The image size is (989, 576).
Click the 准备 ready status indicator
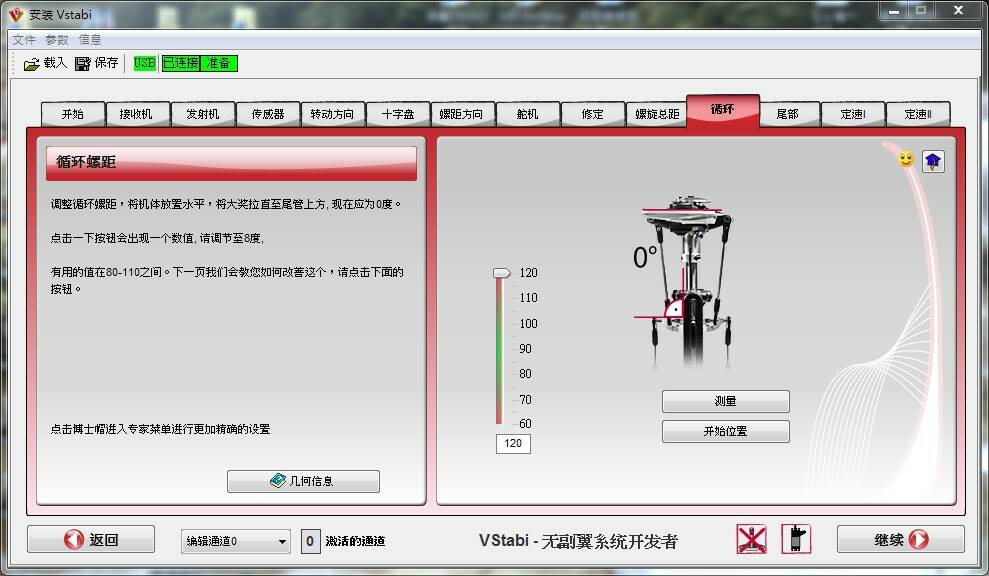pos(218,63)
